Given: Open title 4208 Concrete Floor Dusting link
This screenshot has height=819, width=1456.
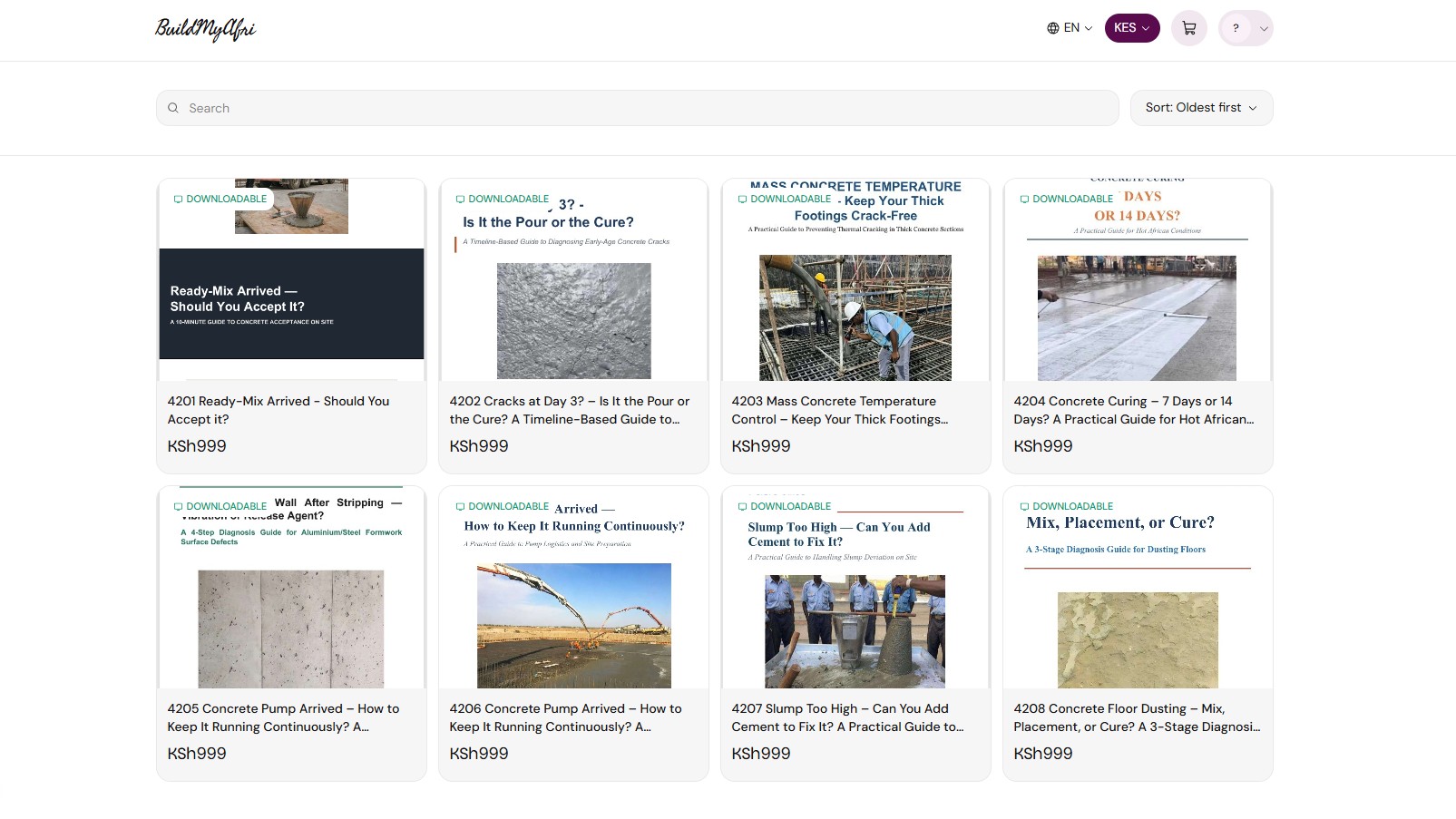Looking at the screenshot, I should pos(1137,717).
